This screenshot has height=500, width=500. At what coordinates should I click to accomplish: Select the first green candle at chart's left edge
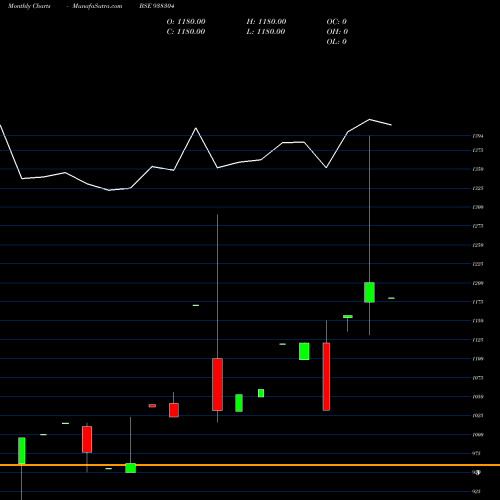coord(22,450)
